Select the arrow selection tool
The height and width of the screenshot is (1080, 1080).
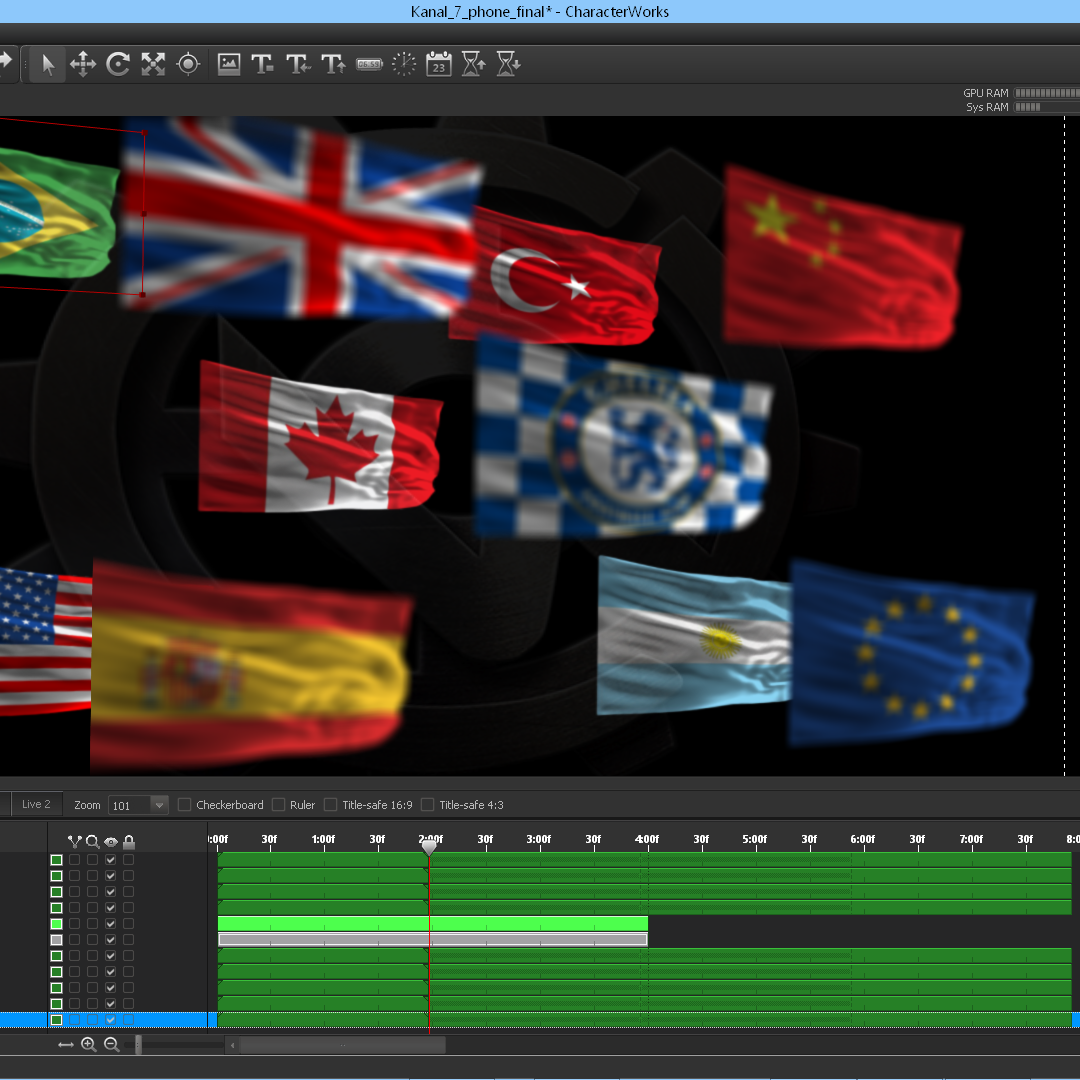(47, 65)
